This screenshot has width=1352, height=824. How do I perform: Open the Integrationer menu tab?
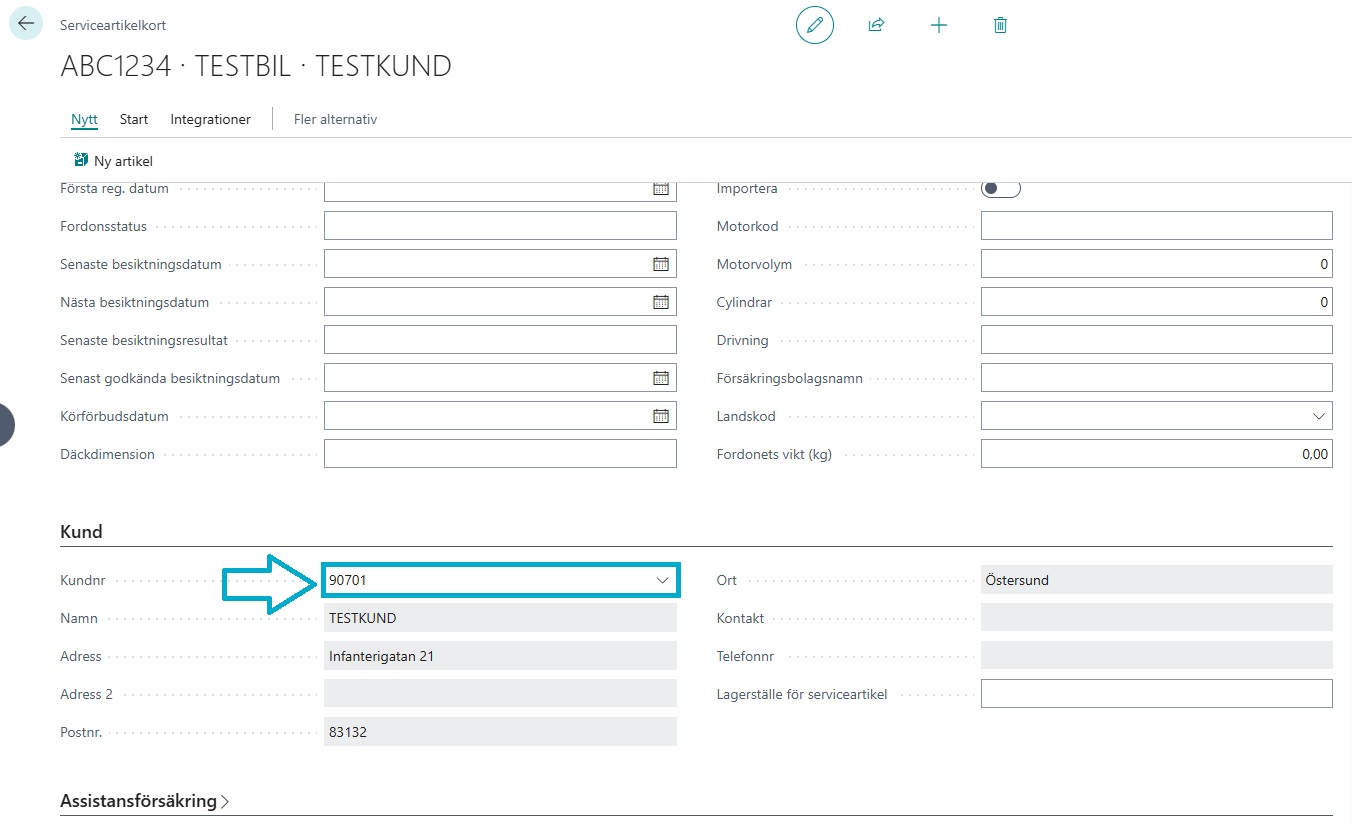pos(210,119)
